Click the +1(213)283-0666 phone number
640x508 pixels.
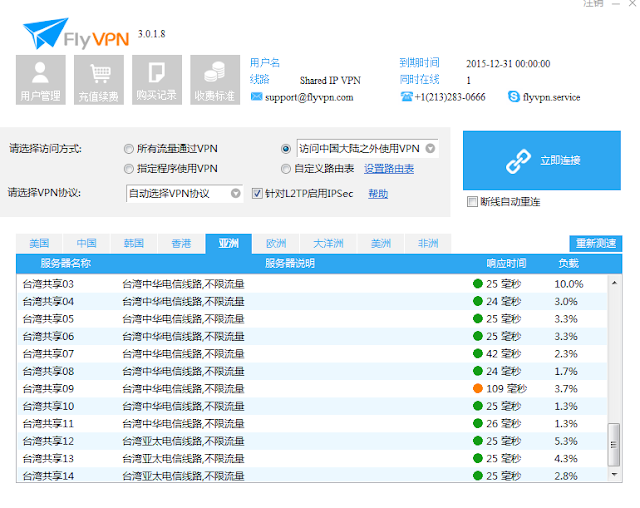tap(450, 97)
